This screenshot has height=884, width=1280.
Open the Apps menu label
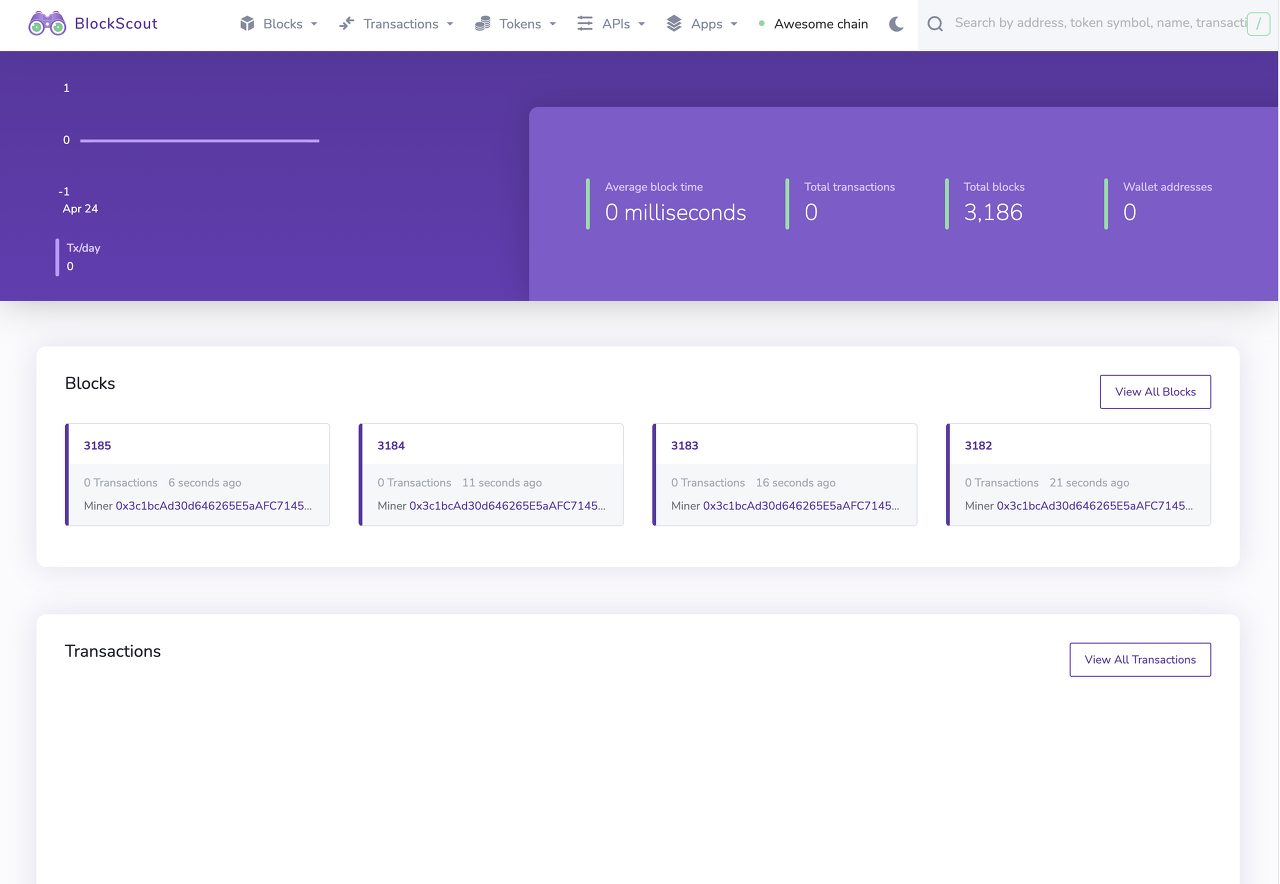pos(707,24)
